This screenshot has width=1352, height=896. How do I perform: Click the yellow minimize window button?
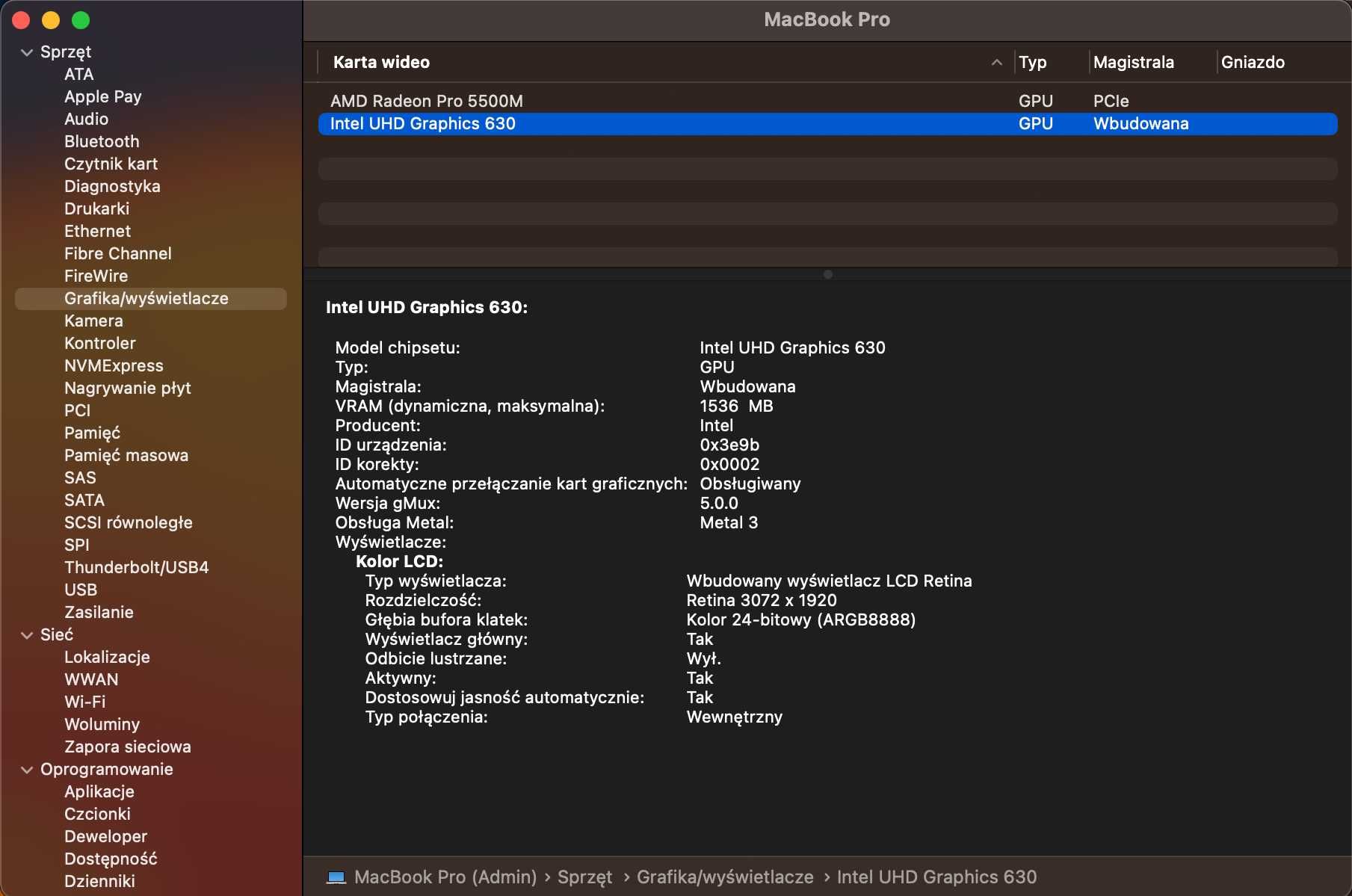pyautogui.click(x=51, y=20)
